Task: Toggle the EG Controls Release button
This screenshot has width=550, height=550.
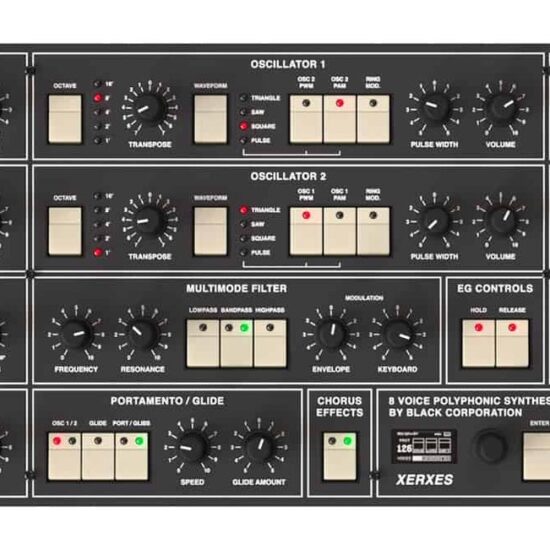Action: click(x=512, y=343)
